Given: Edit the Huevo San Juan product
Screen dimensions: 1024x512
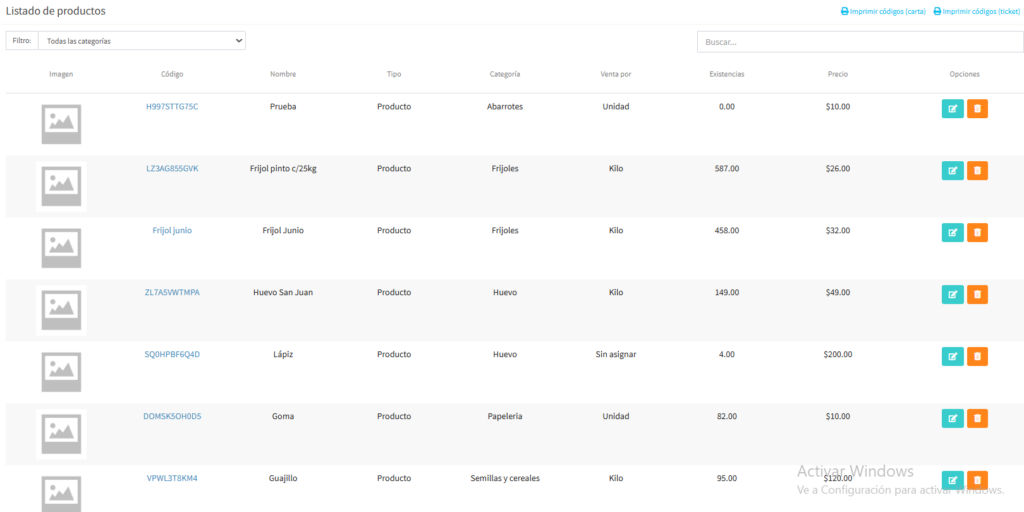Looking at the screenshot, I should click(952, 295).
